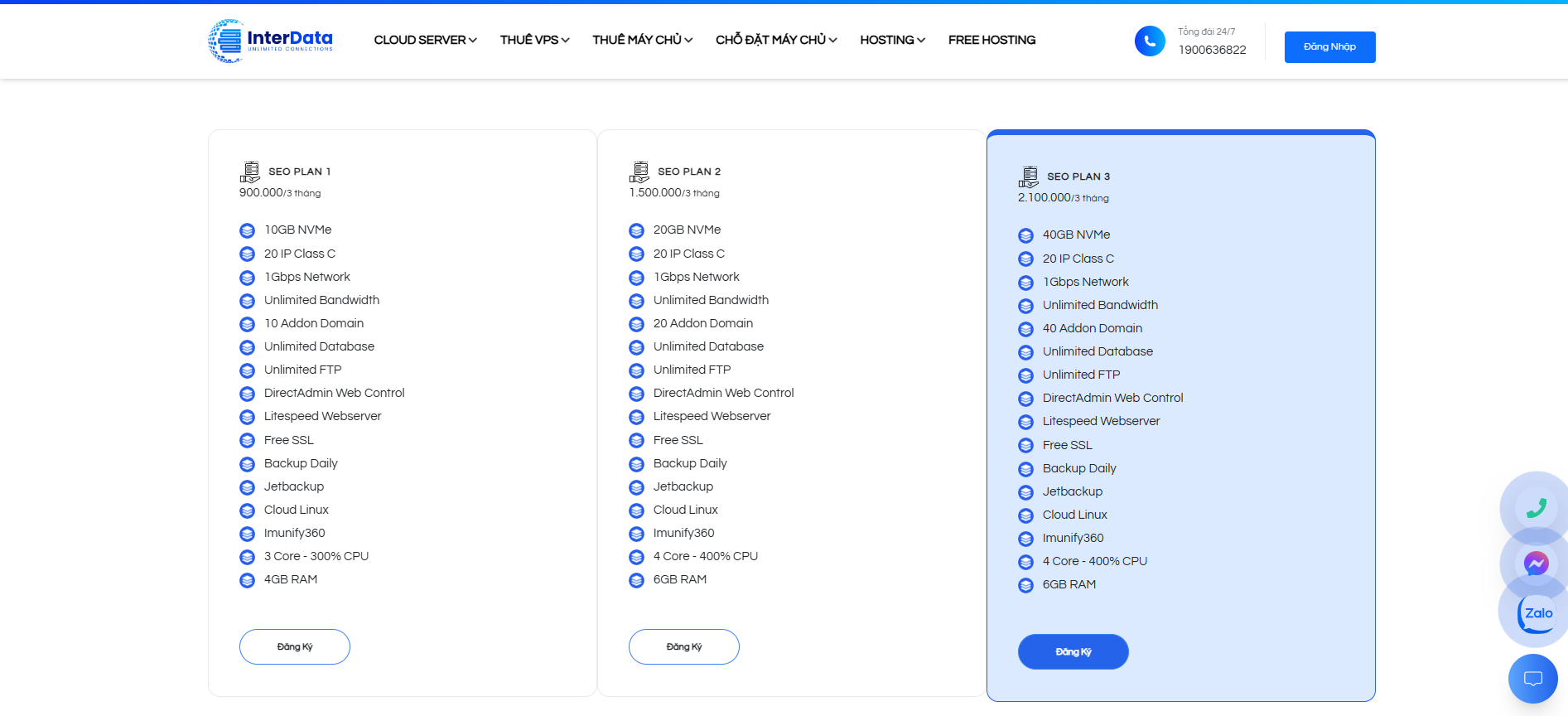Click the SEO Plan 3 server icon

click(1028, 177)
